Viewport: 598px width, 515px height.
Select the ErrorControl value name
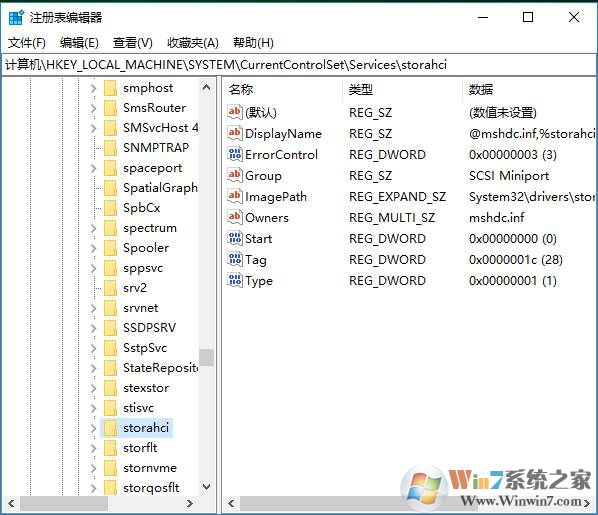pos(281,154)
